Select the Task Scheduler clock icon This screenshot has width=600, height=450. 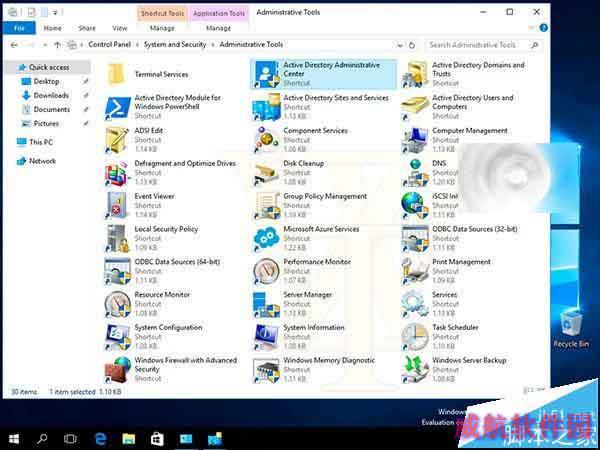pos(416,338)
